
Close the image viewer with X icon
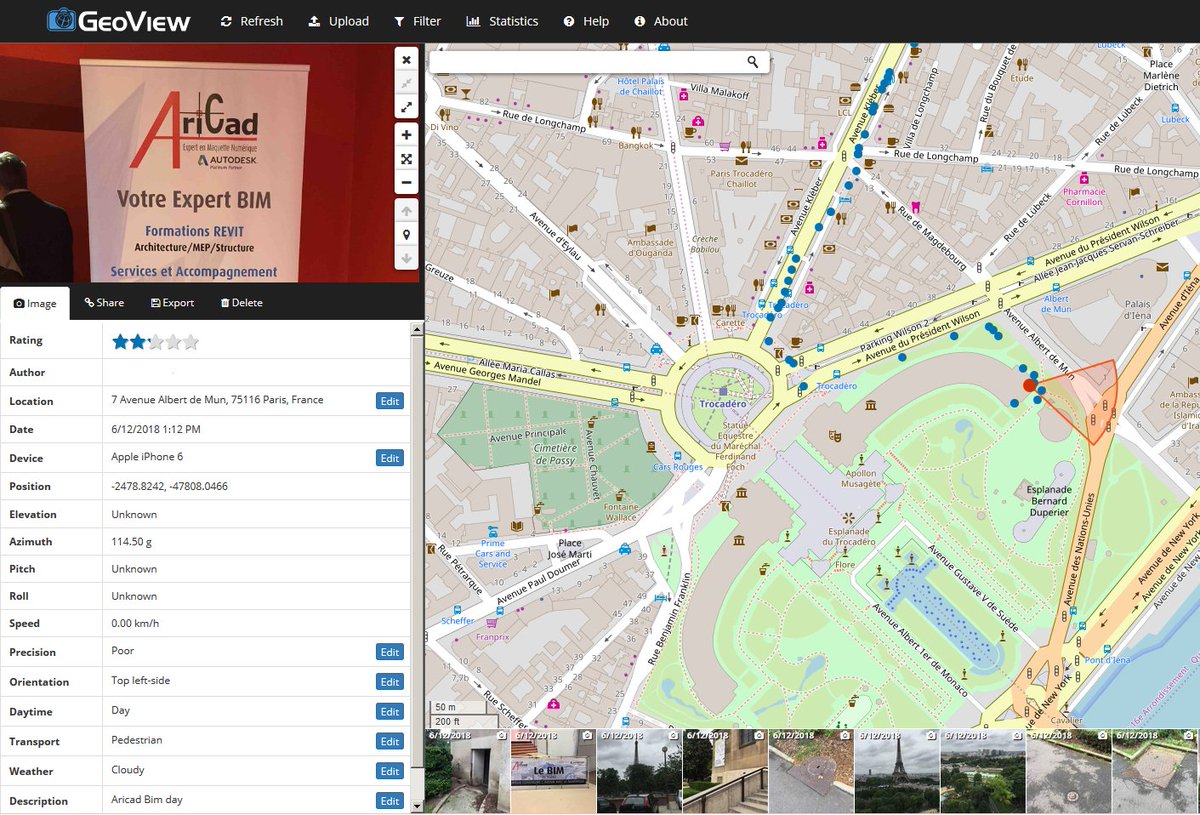[406, 60]
